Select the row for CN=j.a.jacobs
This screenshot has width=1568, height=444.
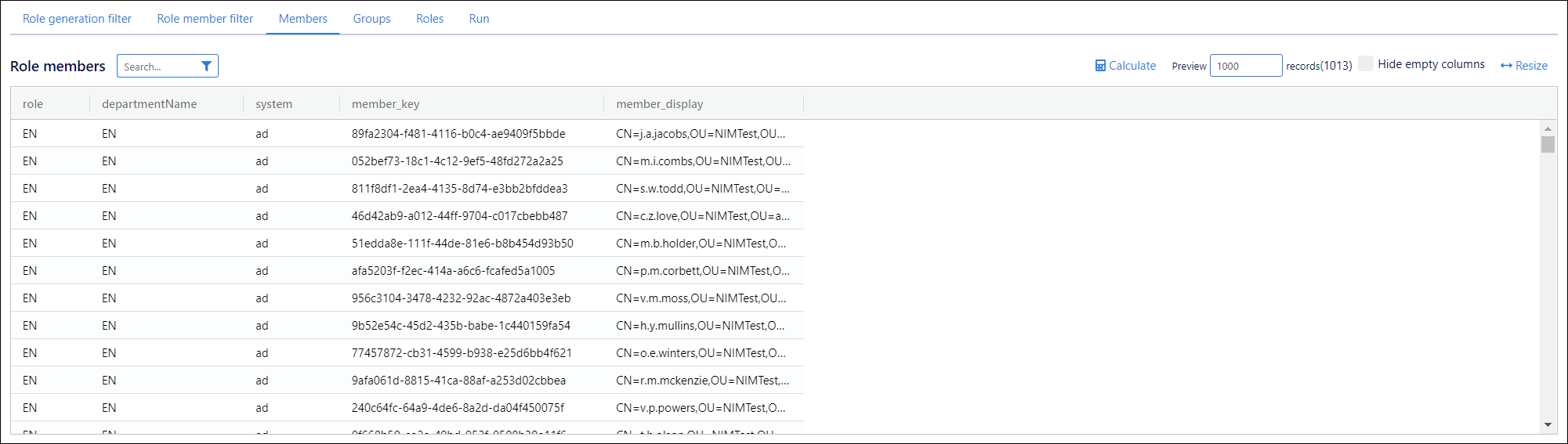407,134
